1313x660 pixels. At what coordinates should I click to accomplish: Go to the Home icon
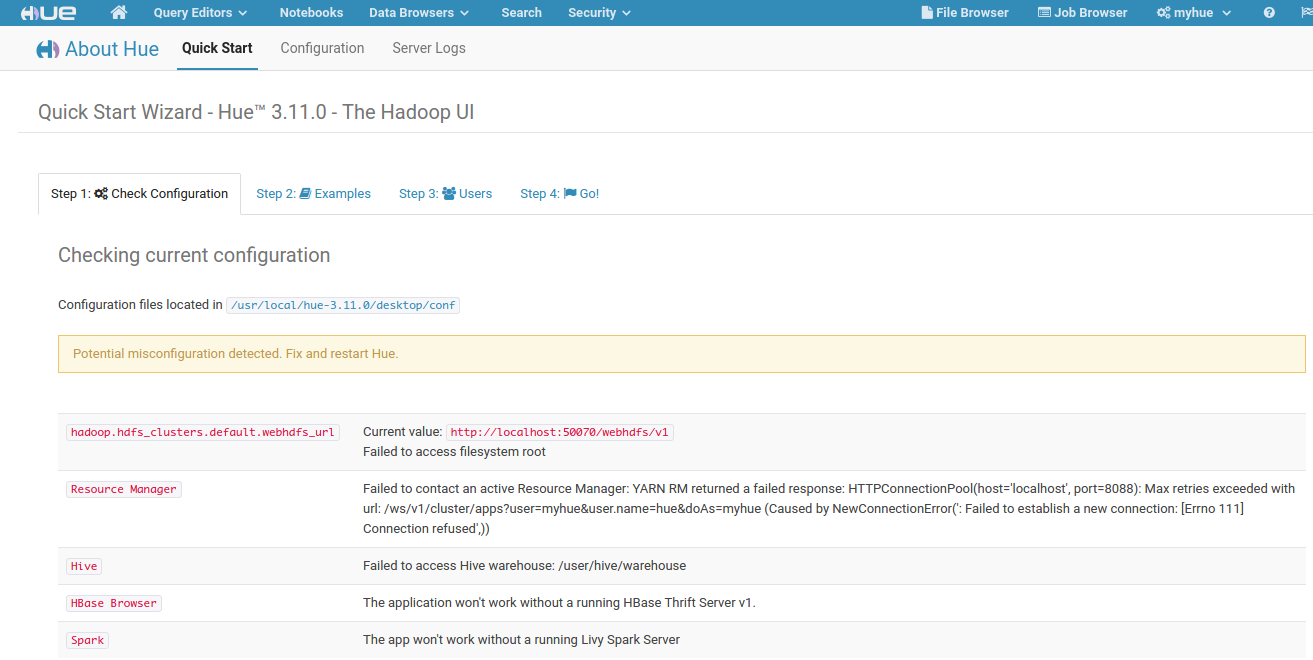tap(119, 13)
